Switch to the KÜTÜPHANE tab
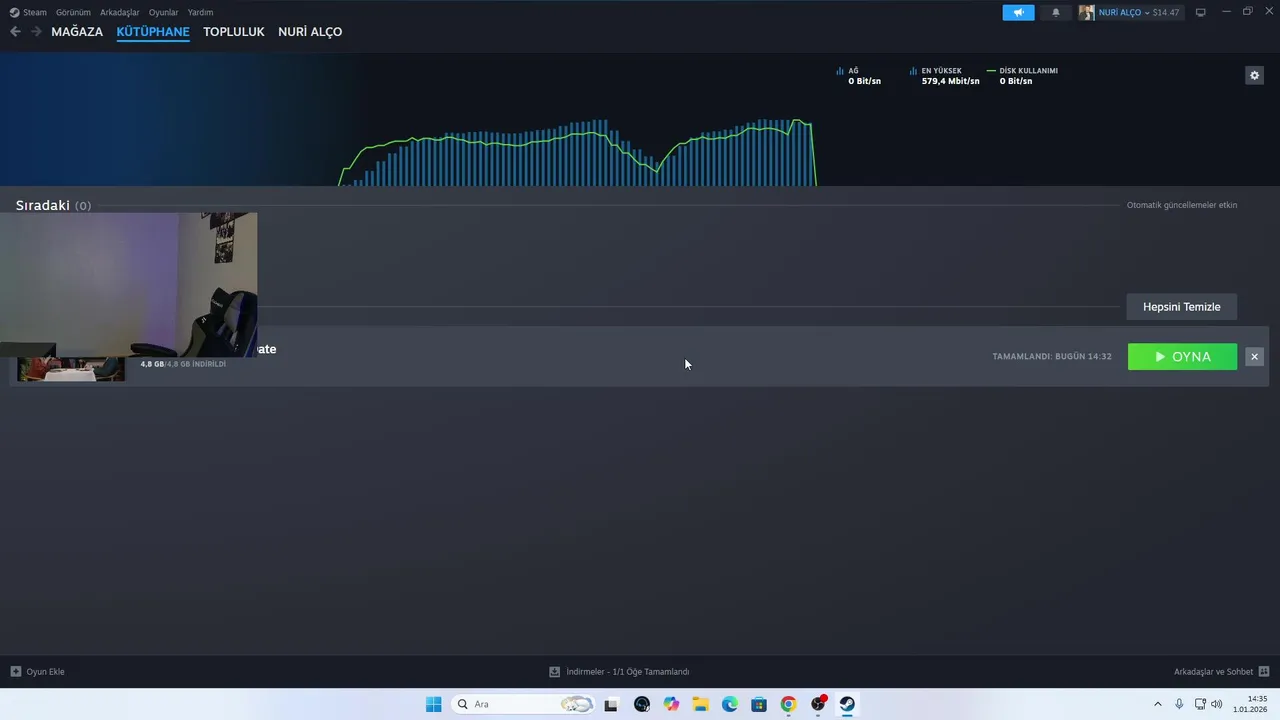This screenshot has width=1280, height=720. 153,32
